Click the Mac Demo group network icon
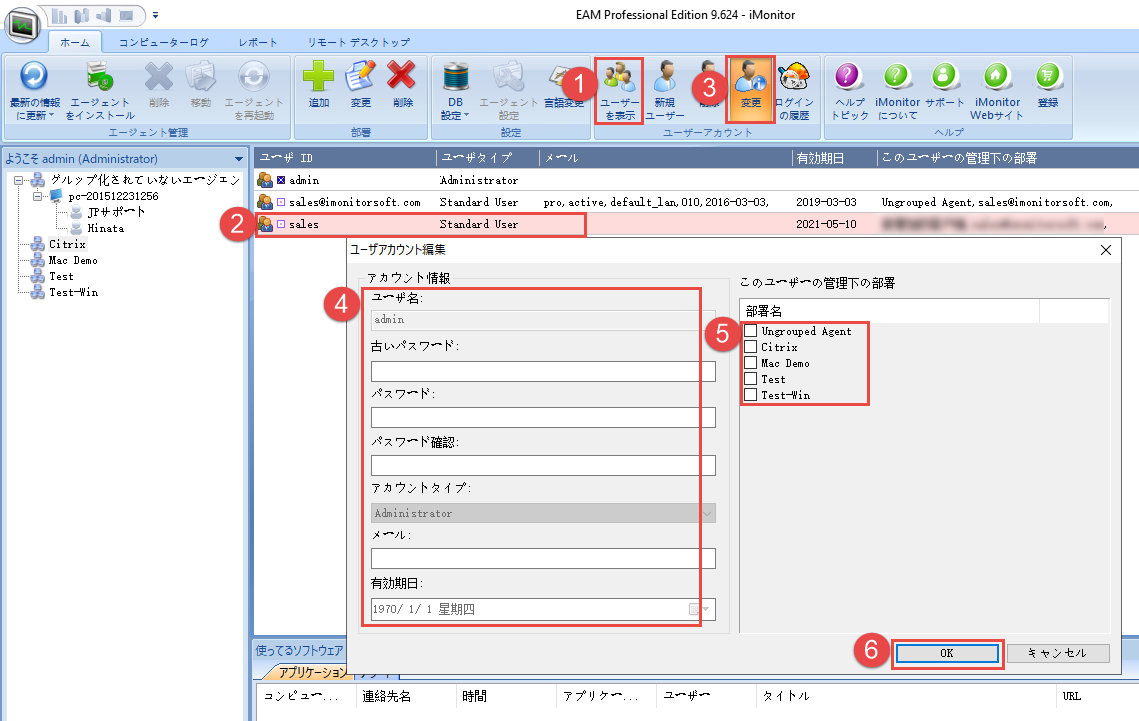 pos(37,260)
